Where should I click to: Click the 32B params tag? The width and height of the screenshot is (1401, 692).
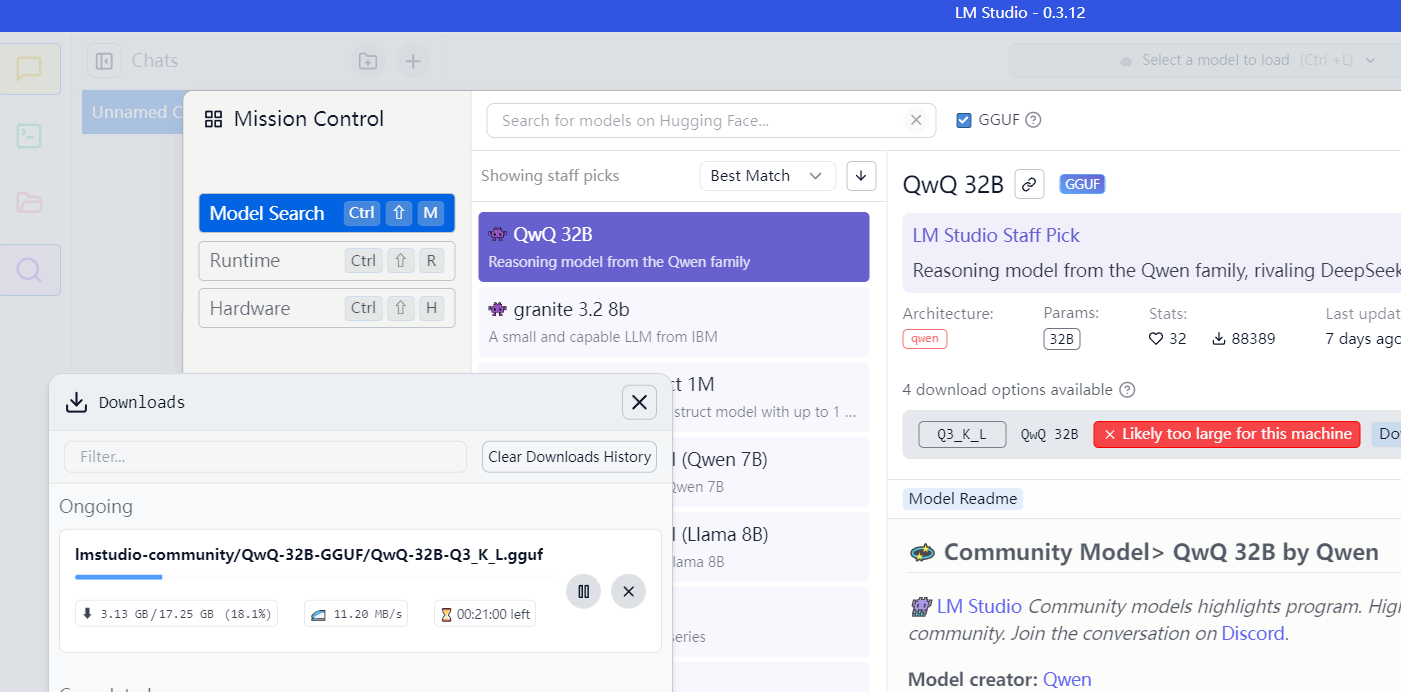[1062, 339]
